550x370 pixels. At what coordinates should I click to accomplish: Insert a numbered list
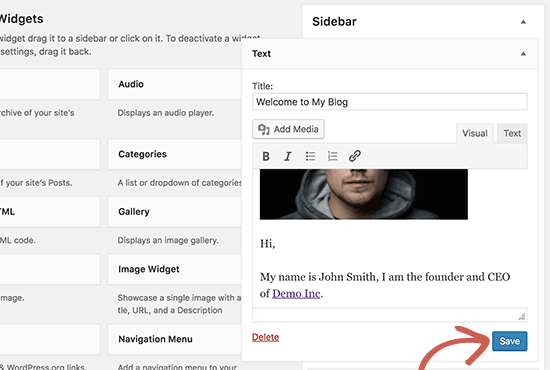tap(332, 156)
